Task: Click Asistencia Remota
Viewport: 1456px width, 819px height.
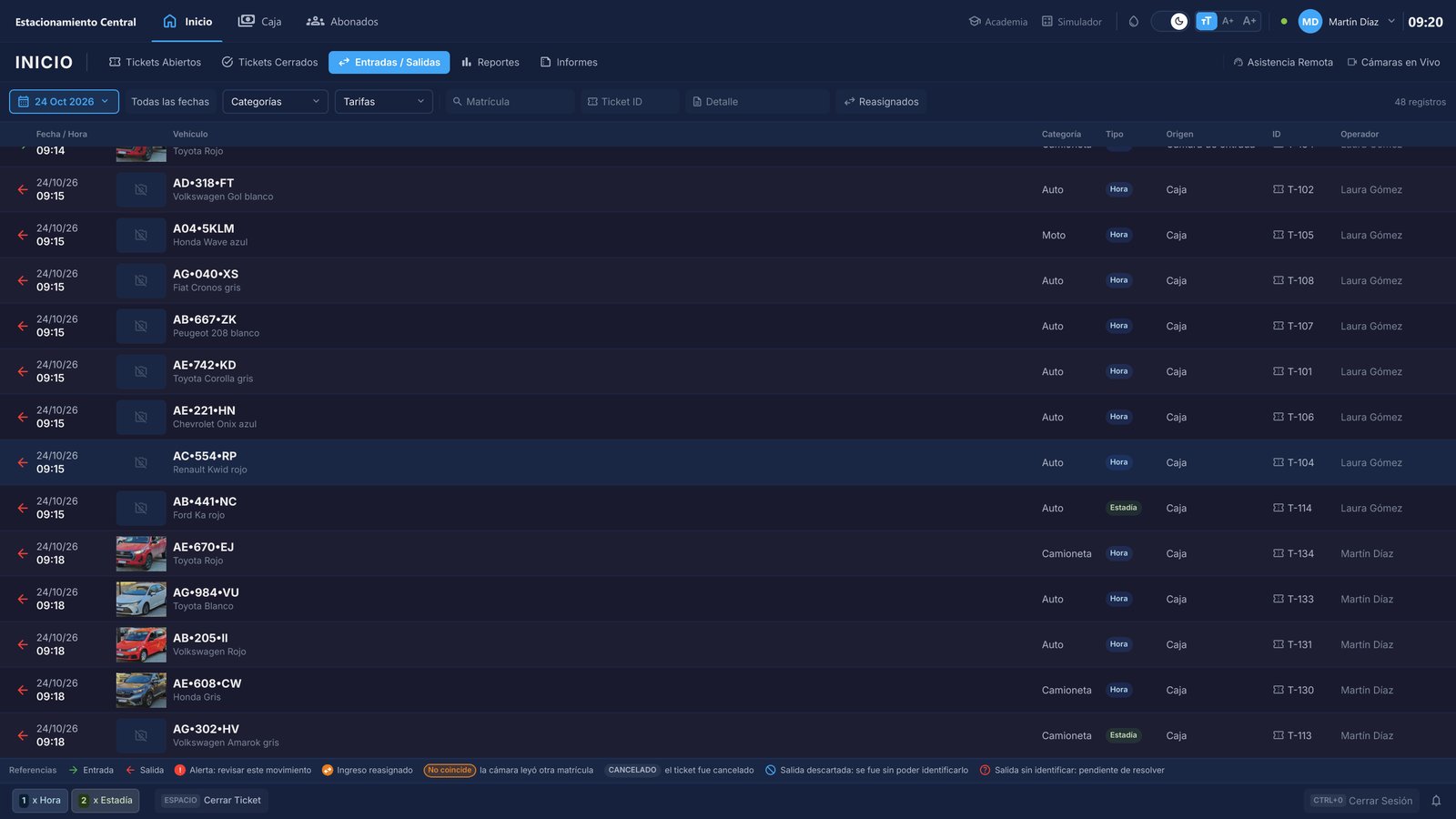Action: (x=1283, y=62)
